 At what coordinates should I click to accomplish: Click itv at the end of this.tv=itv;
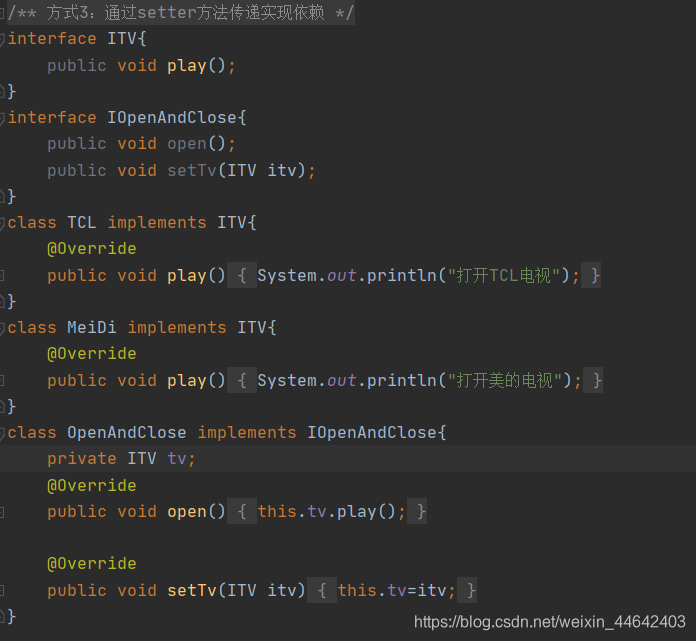click(x=431, y=590)
